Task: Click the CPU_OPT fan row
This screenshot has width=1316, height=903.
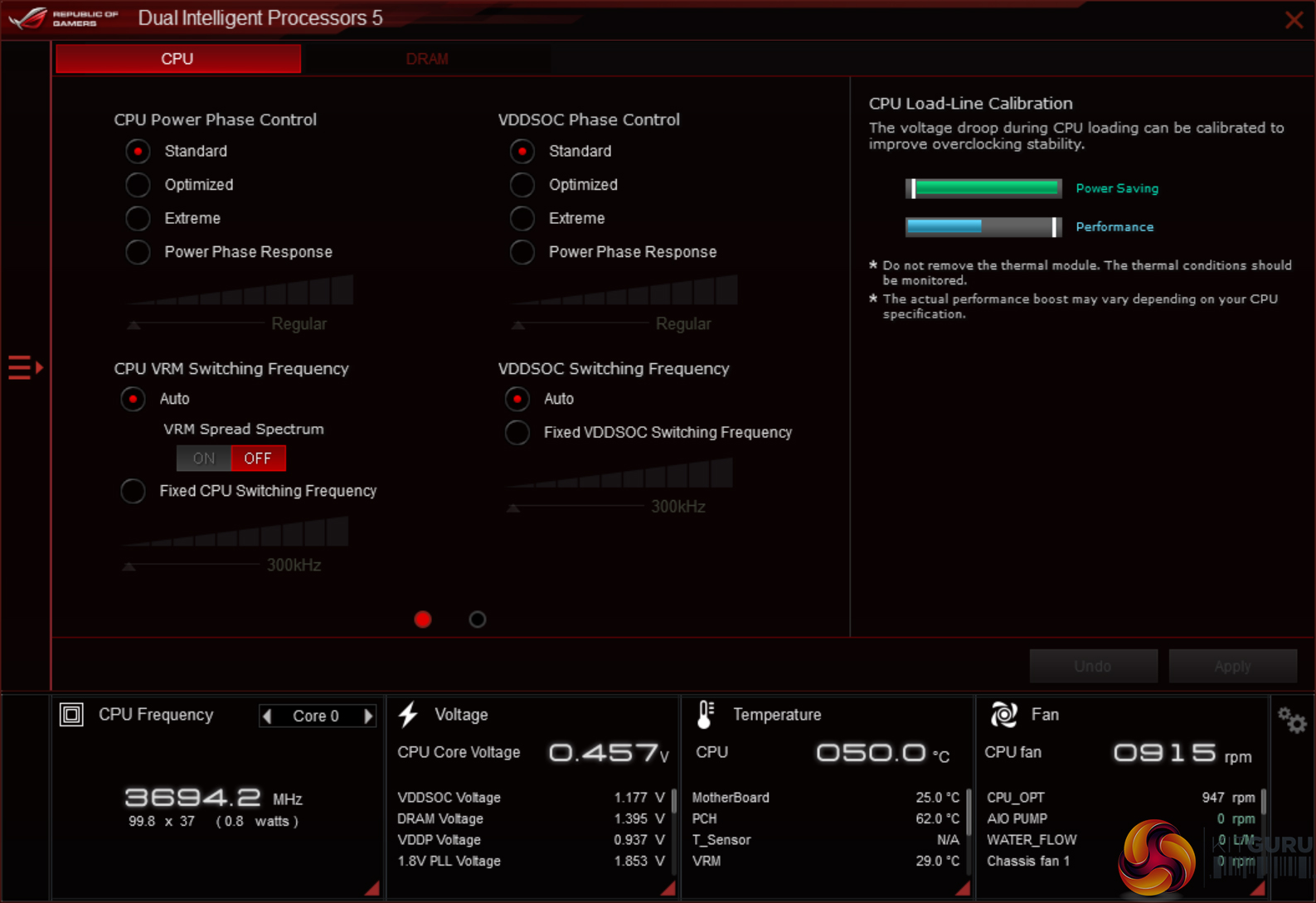Action: (x=1121, y=797)
